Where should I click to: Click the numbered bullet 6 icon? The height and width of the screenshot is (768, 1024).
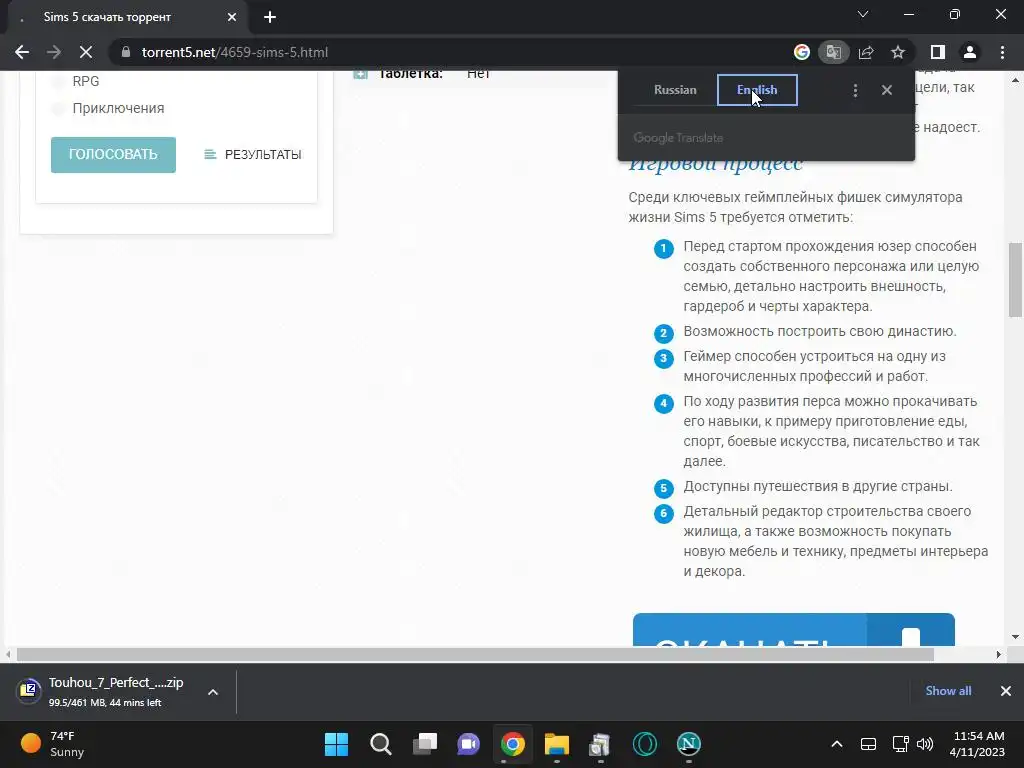[664, 513]
